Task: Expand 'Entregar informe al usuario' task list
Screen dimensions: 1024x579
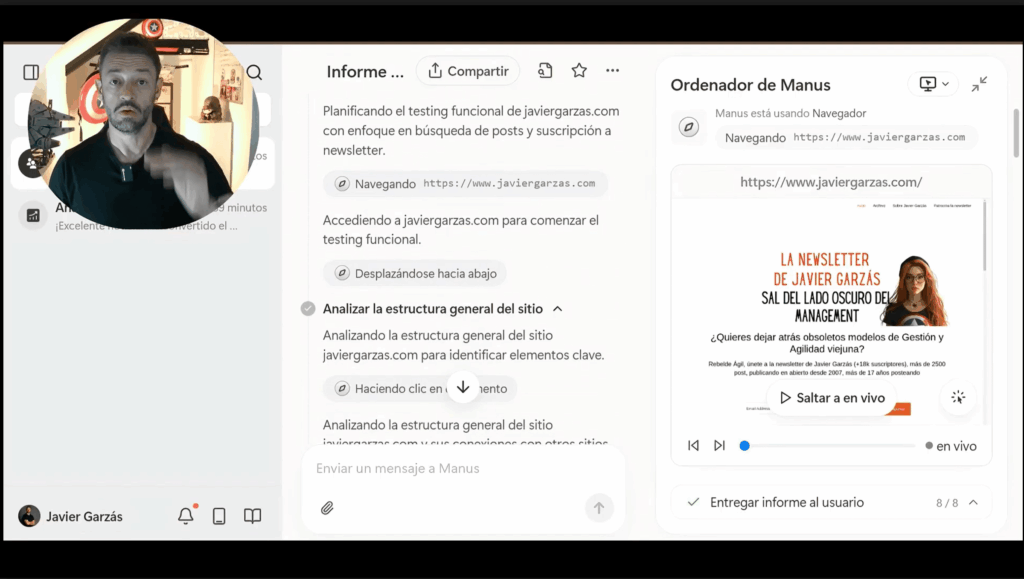Action: click(x=972, y=503)
